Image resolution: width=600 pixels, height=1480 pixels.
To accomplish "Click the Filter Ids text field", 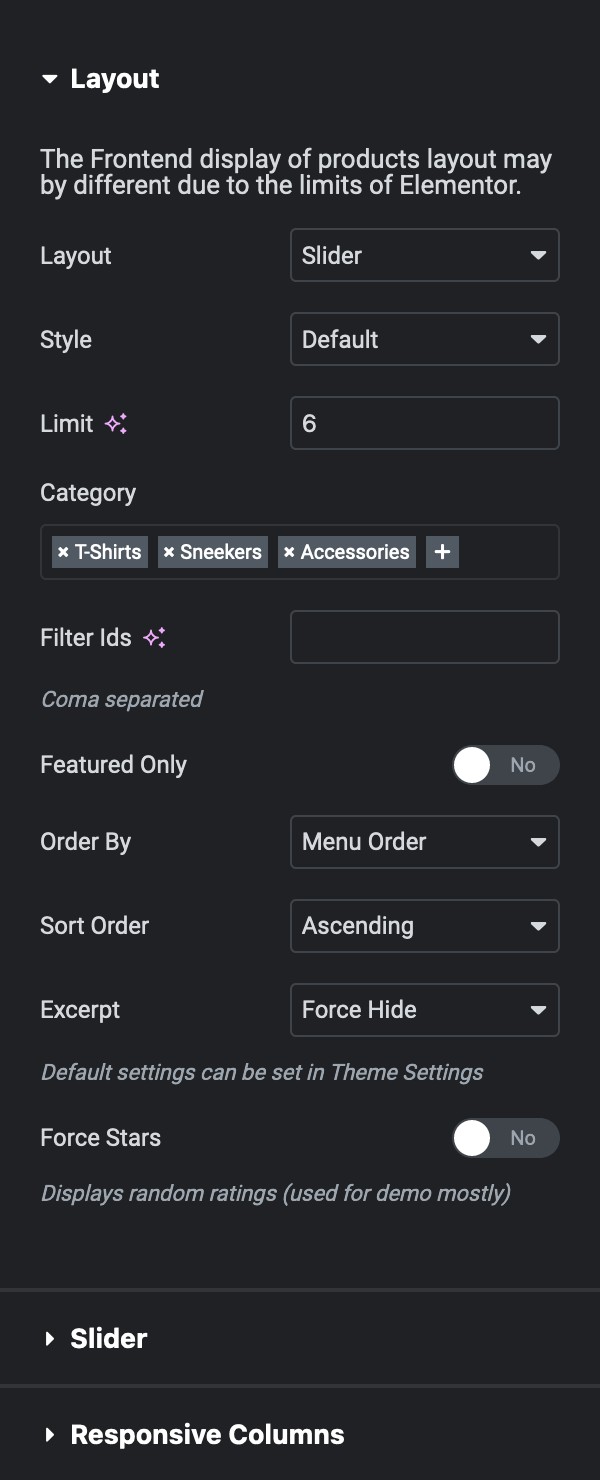I will (x=424, y=637).
